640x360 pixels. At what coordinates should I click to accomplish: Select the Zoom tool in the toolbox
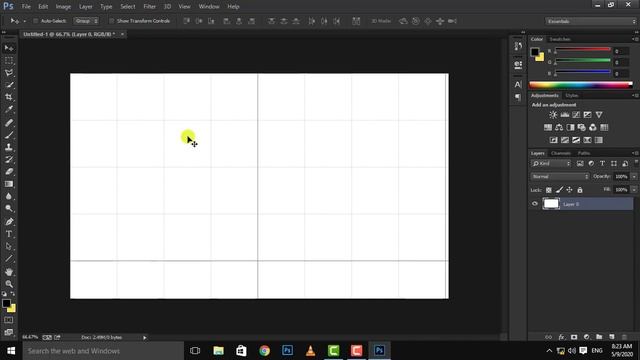click(x=9, y=284)
